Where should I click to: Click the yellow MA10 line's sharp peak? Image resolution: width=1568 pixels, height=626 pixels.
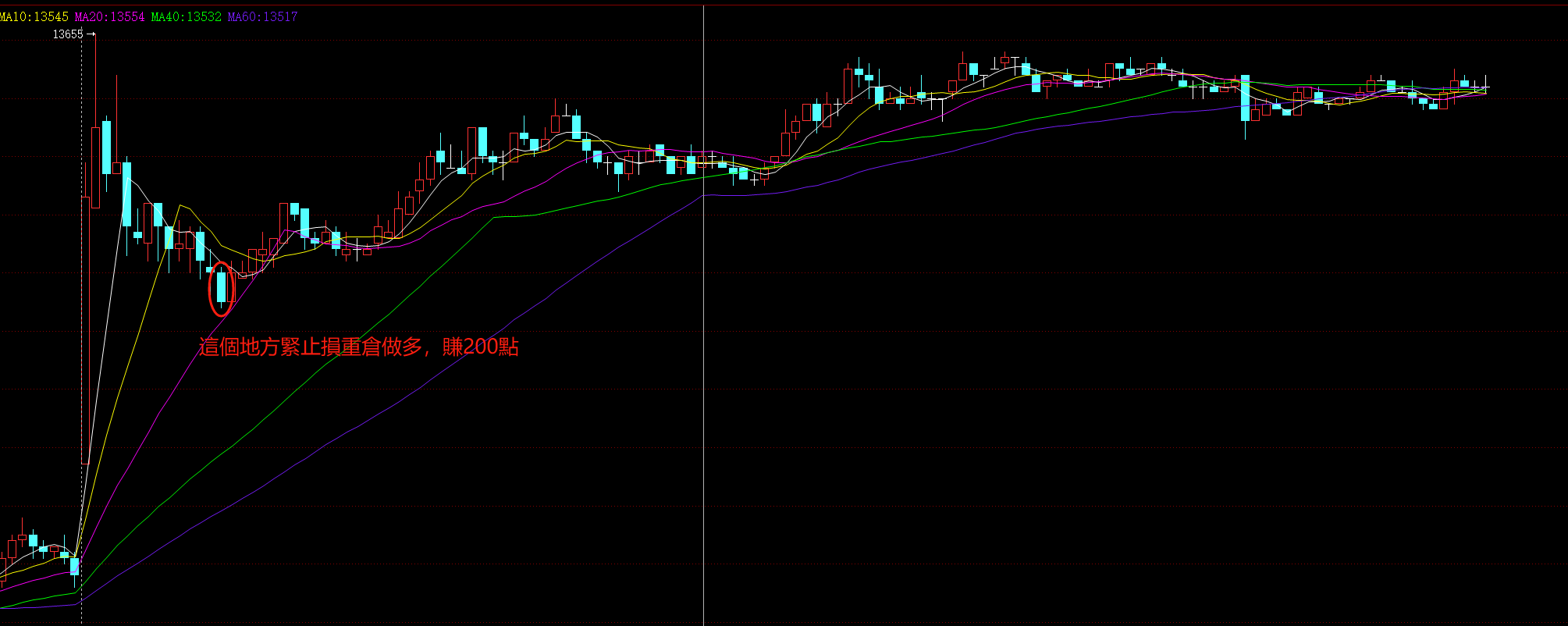[x=180, y=205]
